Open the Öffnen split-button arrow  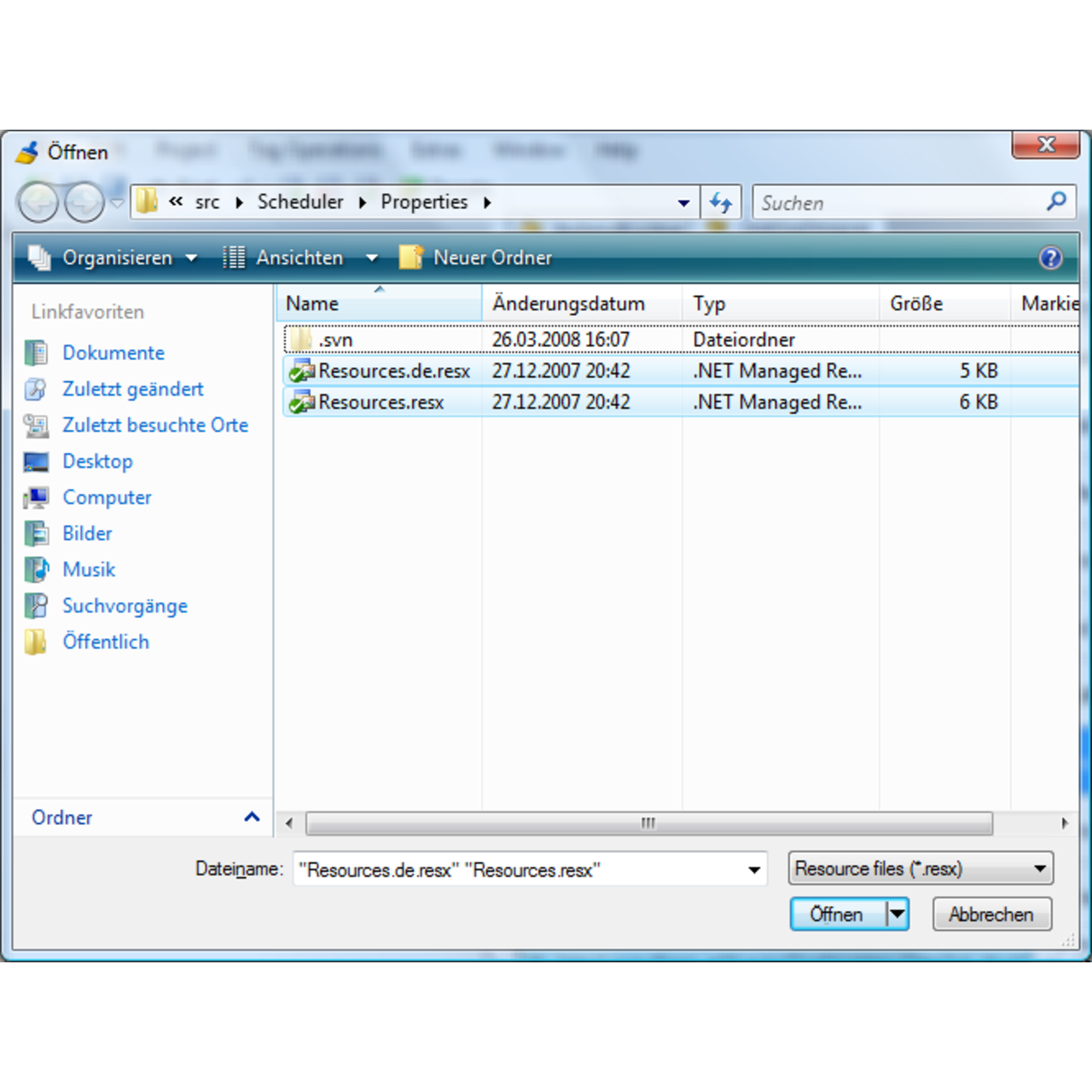tap(897, 914)
